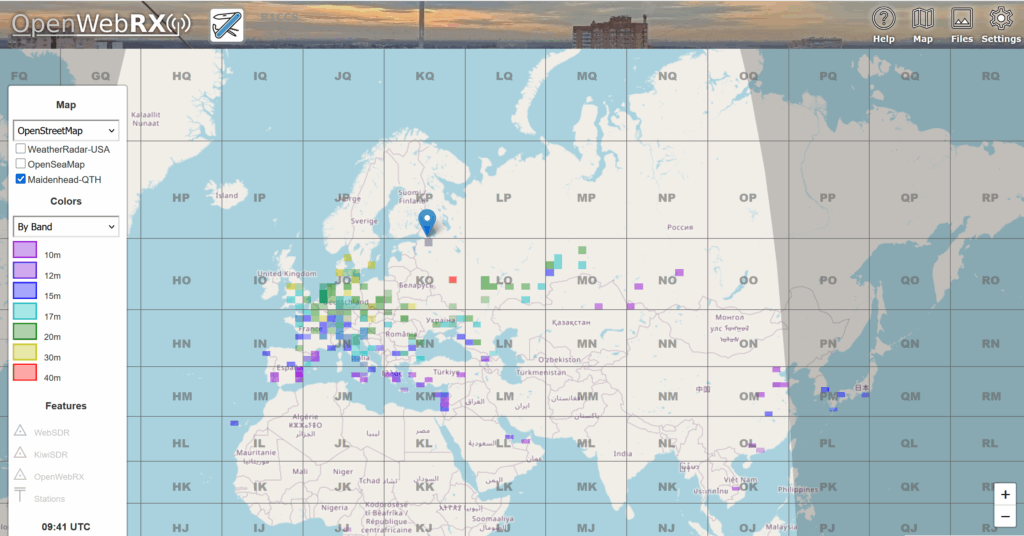Click the Swiss army knife receiver avatar
1024x536 pixels.
coord(227,25)
